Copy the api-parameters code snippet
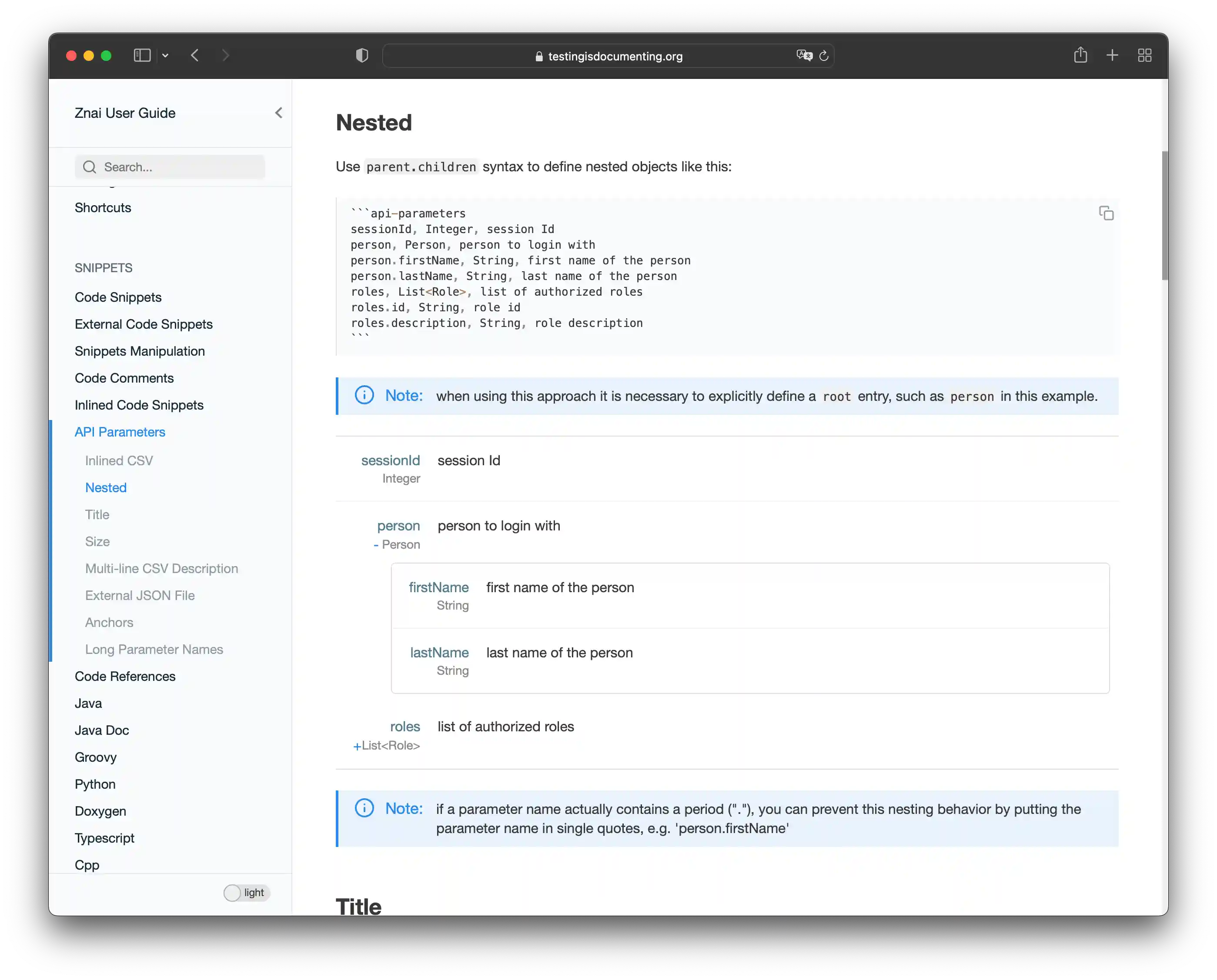This screenshot has height=980, width=1217. click(1106, 213)
